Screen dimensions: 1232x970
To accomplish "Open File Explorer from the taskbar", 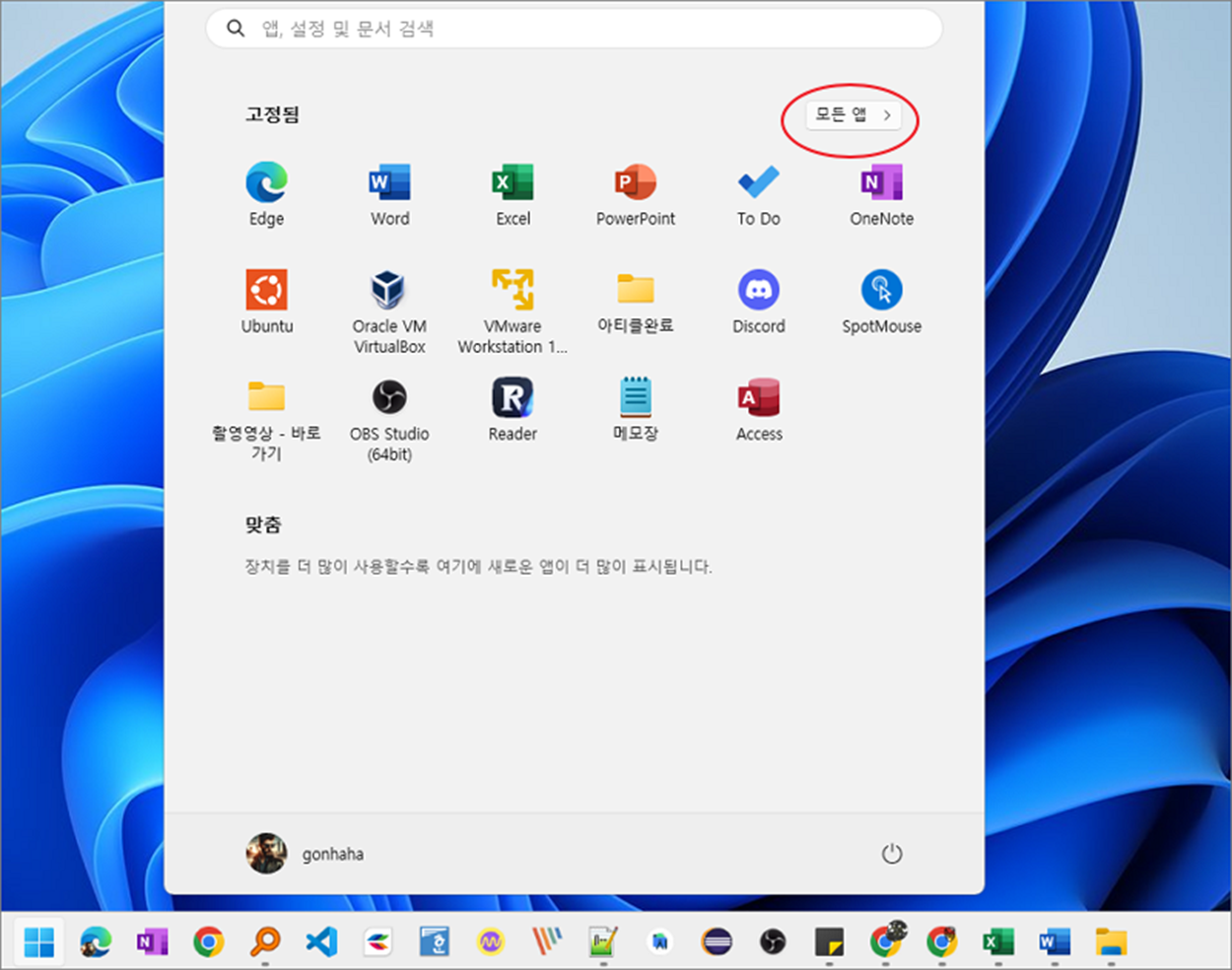I will point(1111,942).
